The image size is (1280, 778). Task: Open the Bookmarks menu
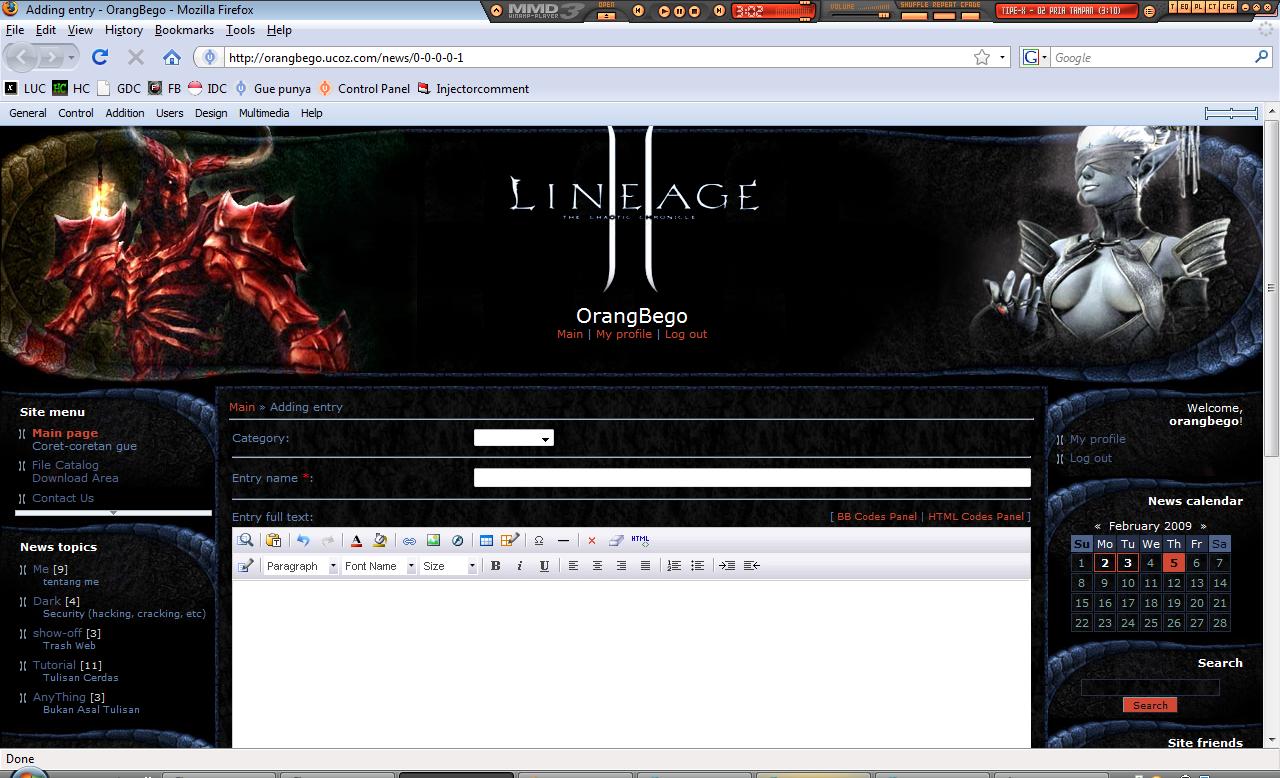[x=184, y=30]
